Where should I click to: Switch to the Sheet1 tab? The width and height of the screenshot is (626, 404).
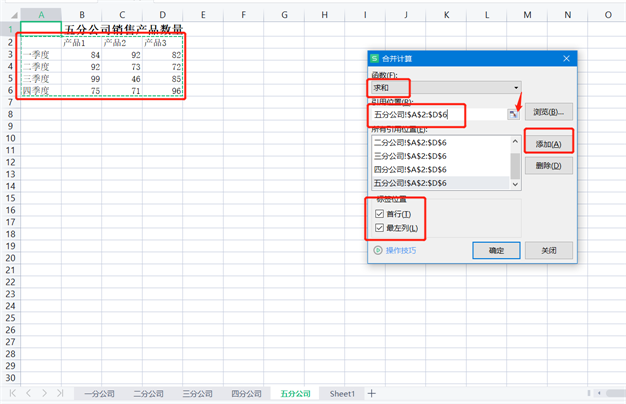tap(342, 394)
